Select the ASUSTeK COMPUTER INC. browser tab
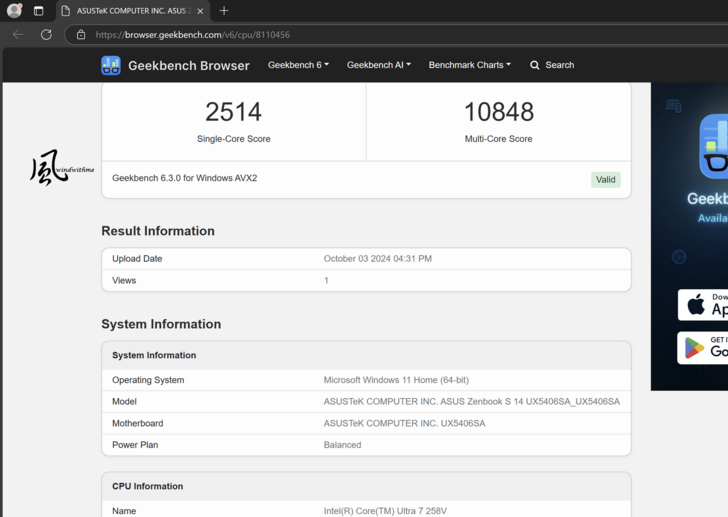Screen dimensions: 728x517 pos(130,11)
